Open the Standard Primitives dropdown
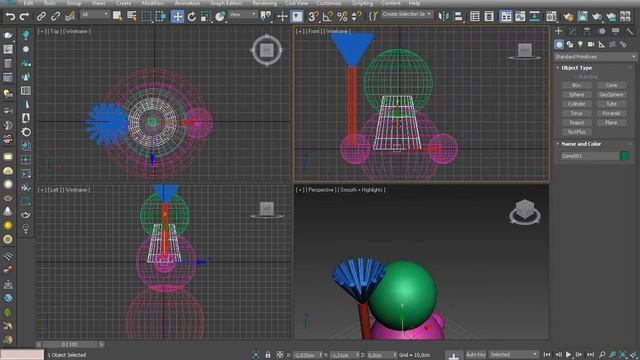640x360 pixels. (x=595, y=57)
